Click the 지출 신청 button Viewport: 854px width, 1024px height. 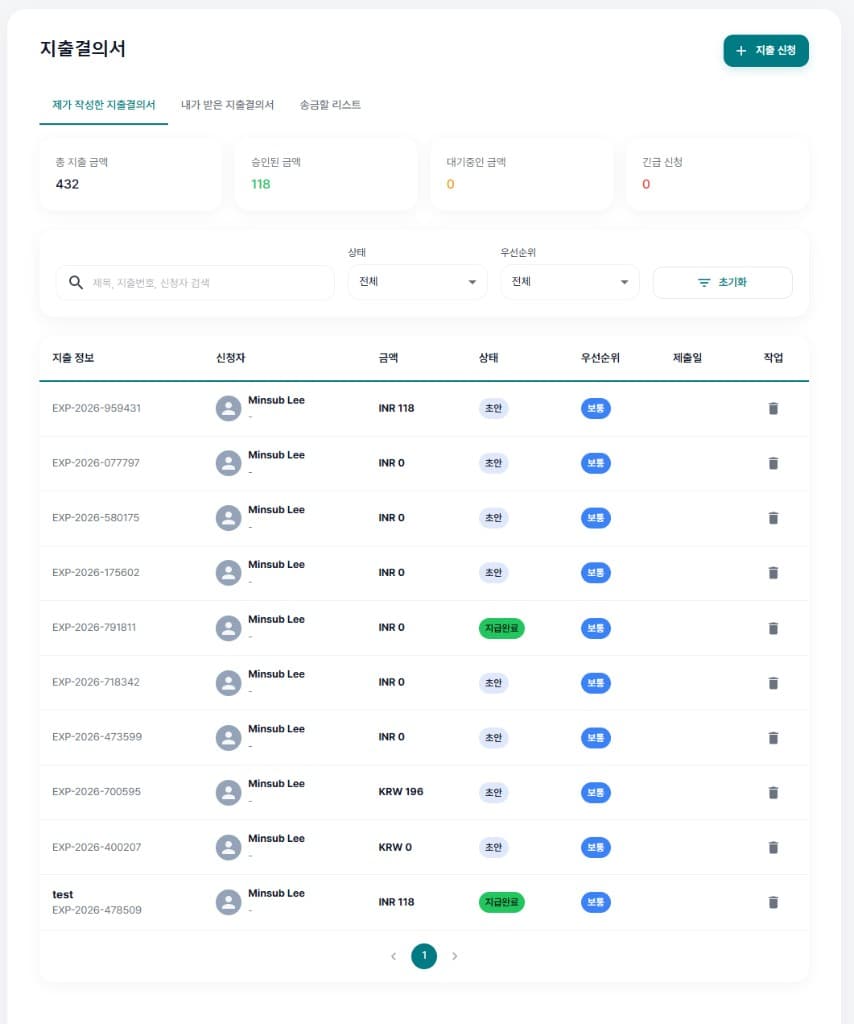pyautogui.click(x=766, y=51)
